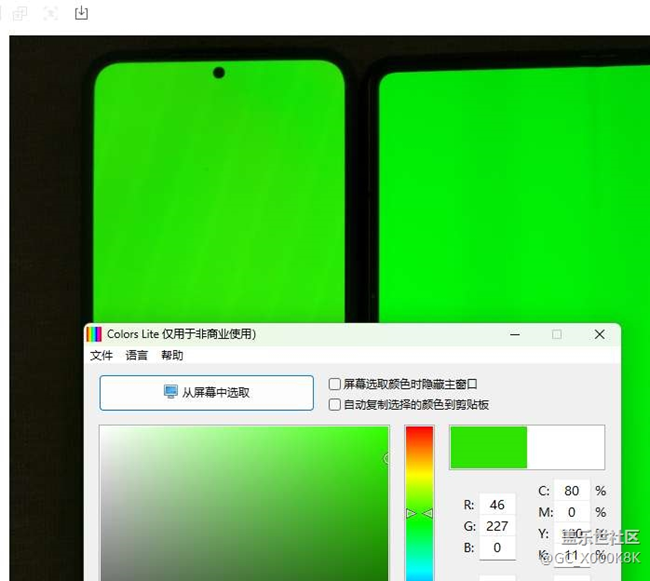Viewport: 650px width, 581px height.
Task: Enable 自动复制选择的颜色到剪贴板 checkbox
Action: [335, 405]
